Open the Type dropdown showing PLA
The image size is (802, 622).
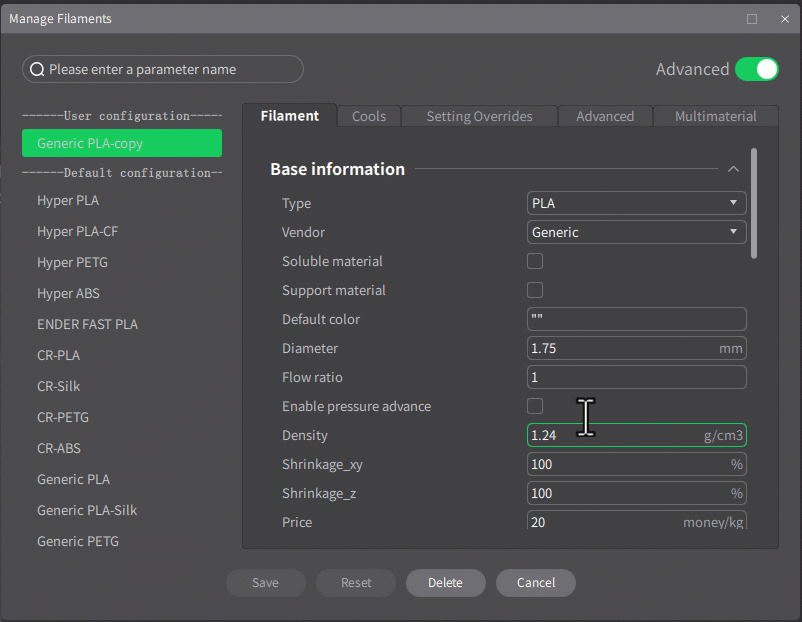point(637,203)
